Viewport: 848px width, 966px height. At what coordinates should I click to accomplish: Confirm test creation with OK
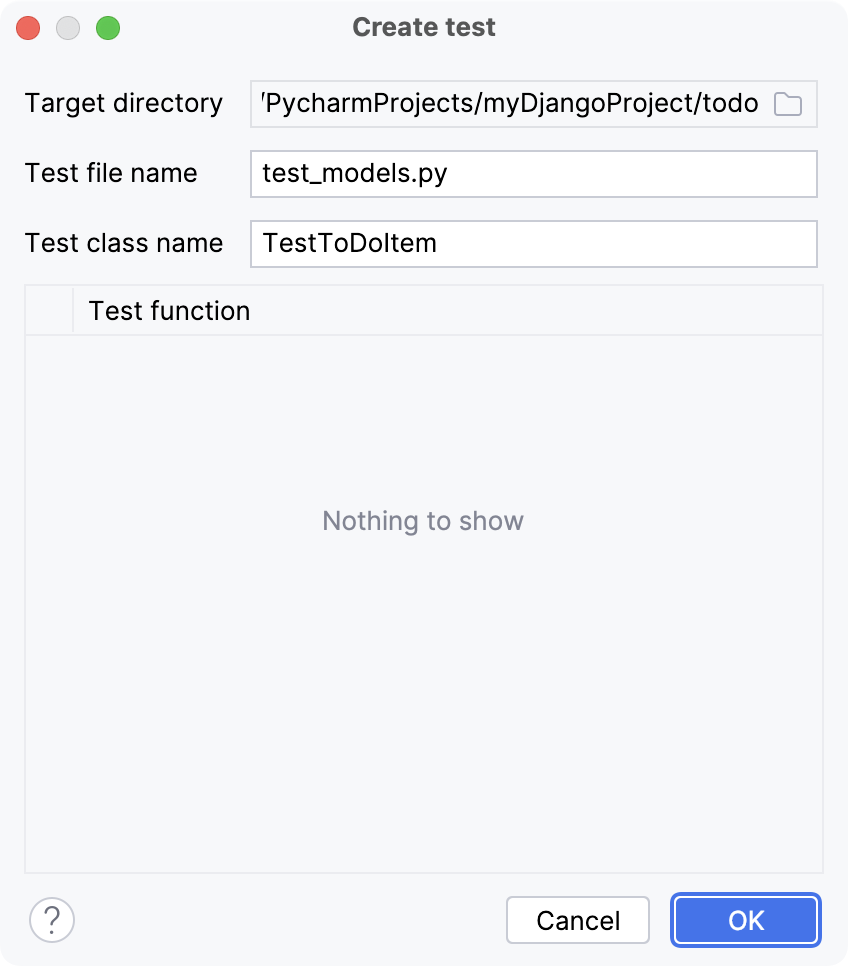tap(745, 919)
